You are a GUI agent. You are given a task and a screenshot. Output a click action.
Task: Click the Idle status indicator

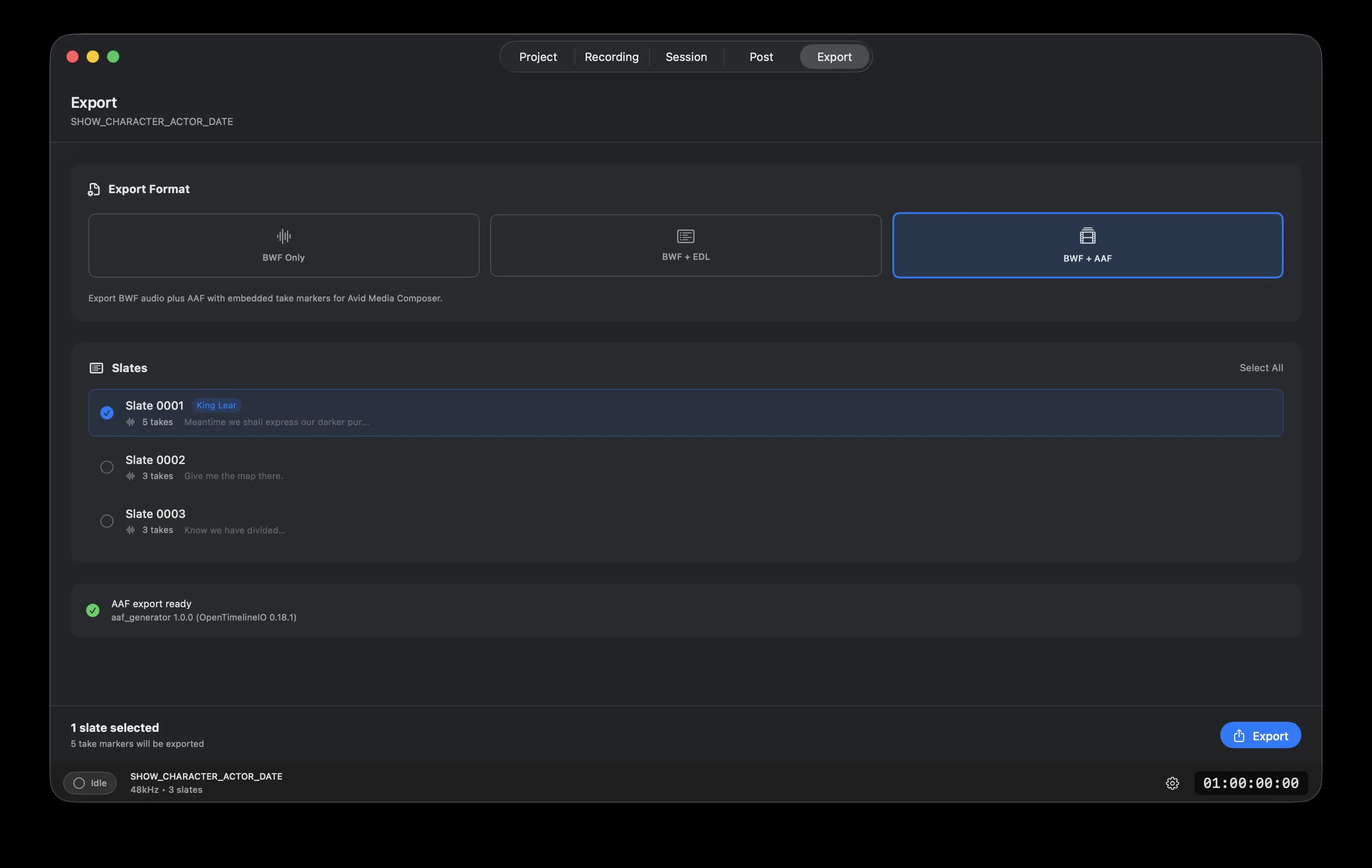coord(90,783)
